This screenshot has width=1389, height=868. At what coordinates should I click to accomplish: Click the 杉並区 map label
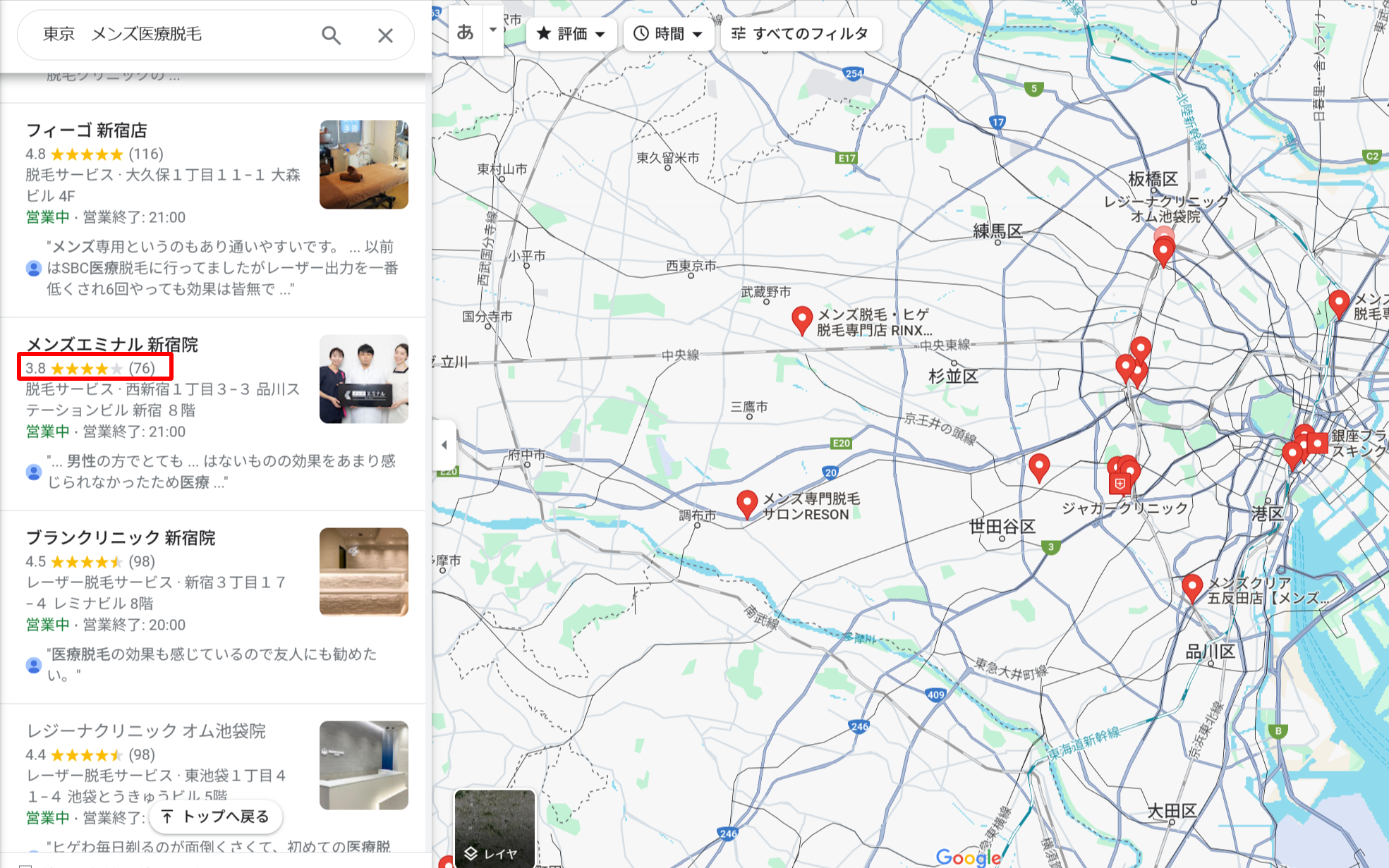tap(953, 376)
